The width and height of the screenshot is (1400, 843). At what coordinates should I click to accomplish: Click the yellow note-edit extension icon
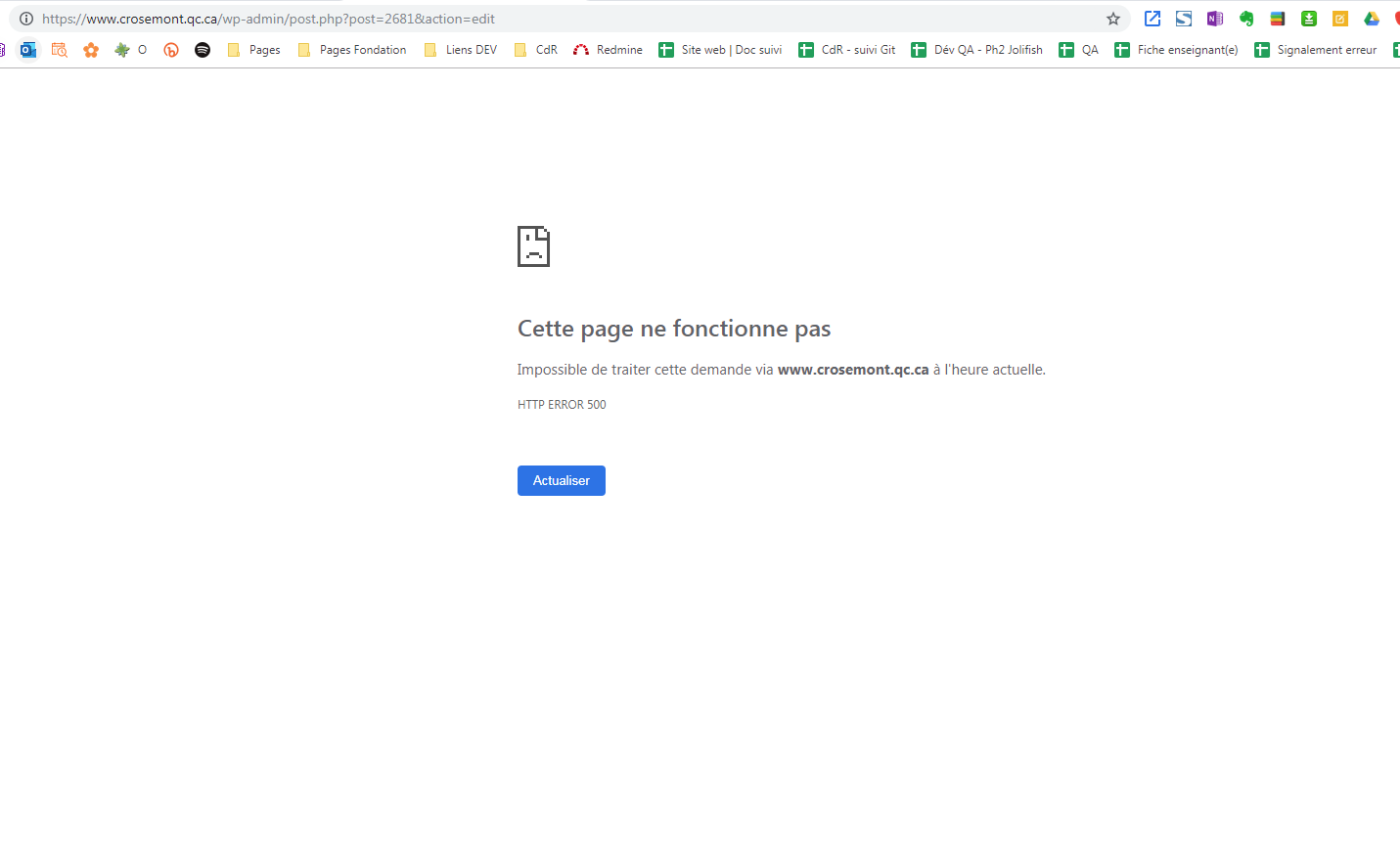click(x=1339, y=19)
